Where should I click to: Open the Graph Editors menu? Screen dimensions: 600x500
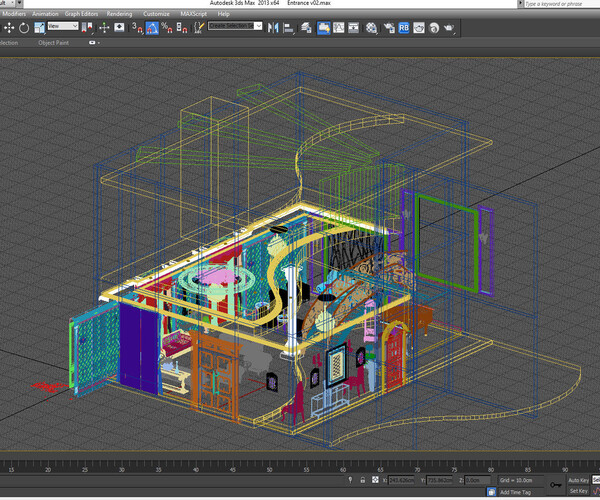click(81, 14)
